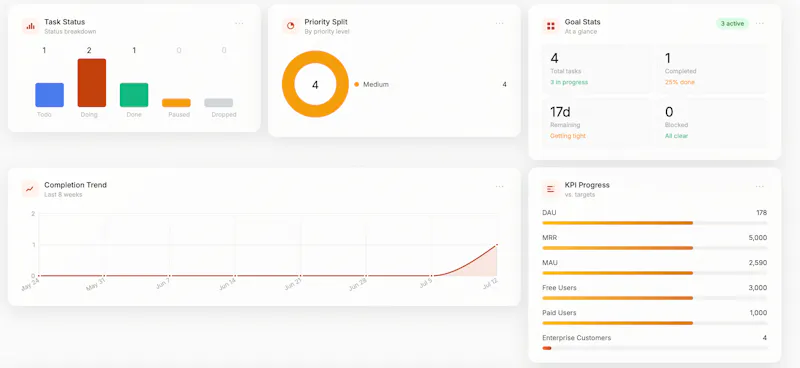
Task: Open the Goal Stats card options menu
Action: [760, 23]
